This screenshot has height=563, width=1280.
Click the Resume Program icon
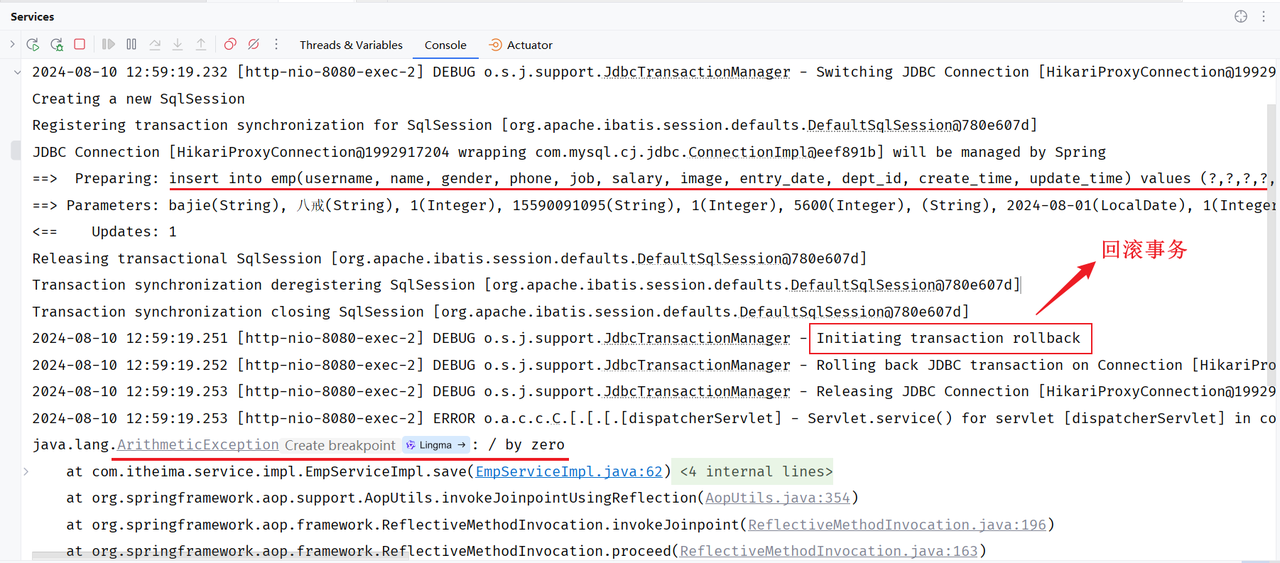tap(108, 45)
